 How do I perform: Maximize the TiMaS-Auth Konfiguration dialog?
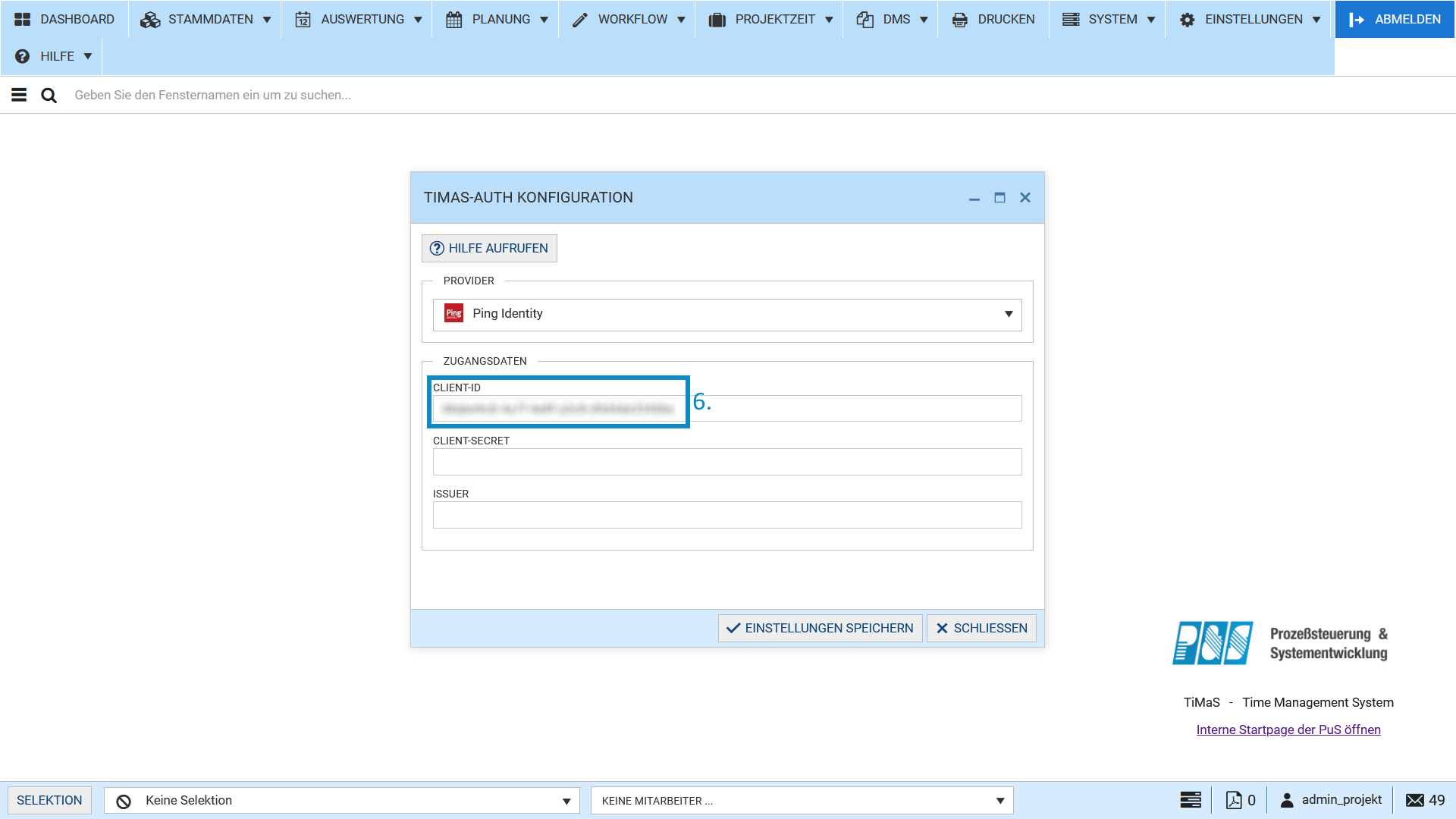click(1000, 197)
